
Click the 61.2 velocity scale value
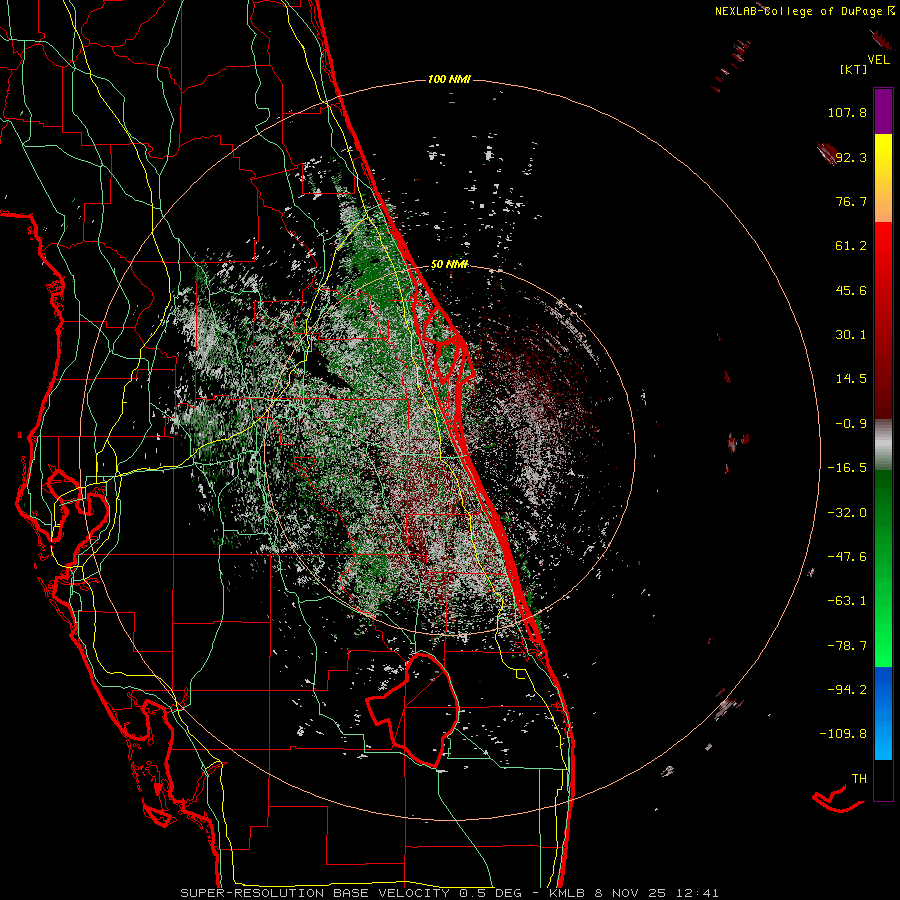[851, 246]
